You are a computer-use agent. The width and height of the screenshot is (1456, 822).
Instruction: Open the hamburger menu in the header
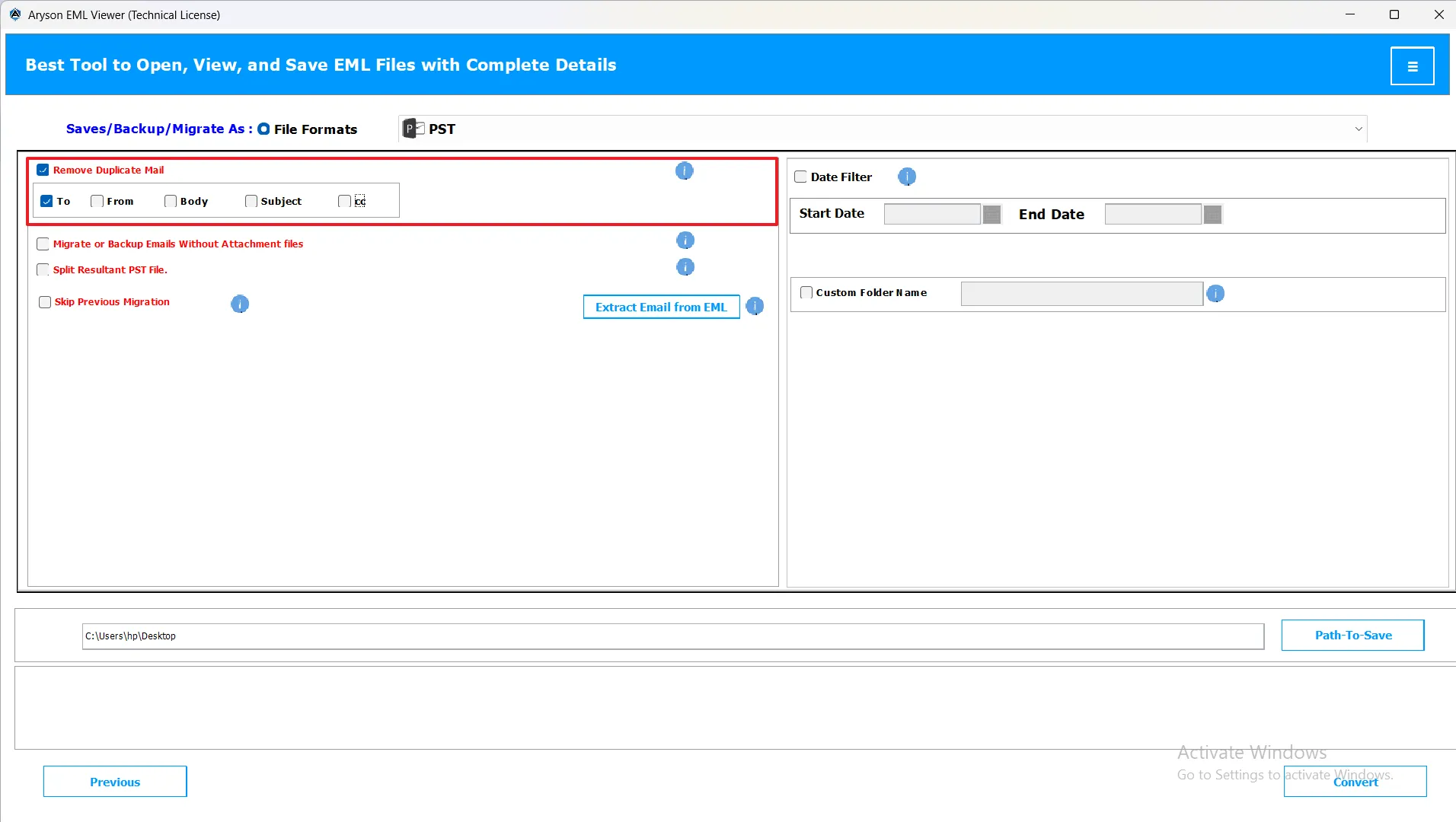[1412, 66]
